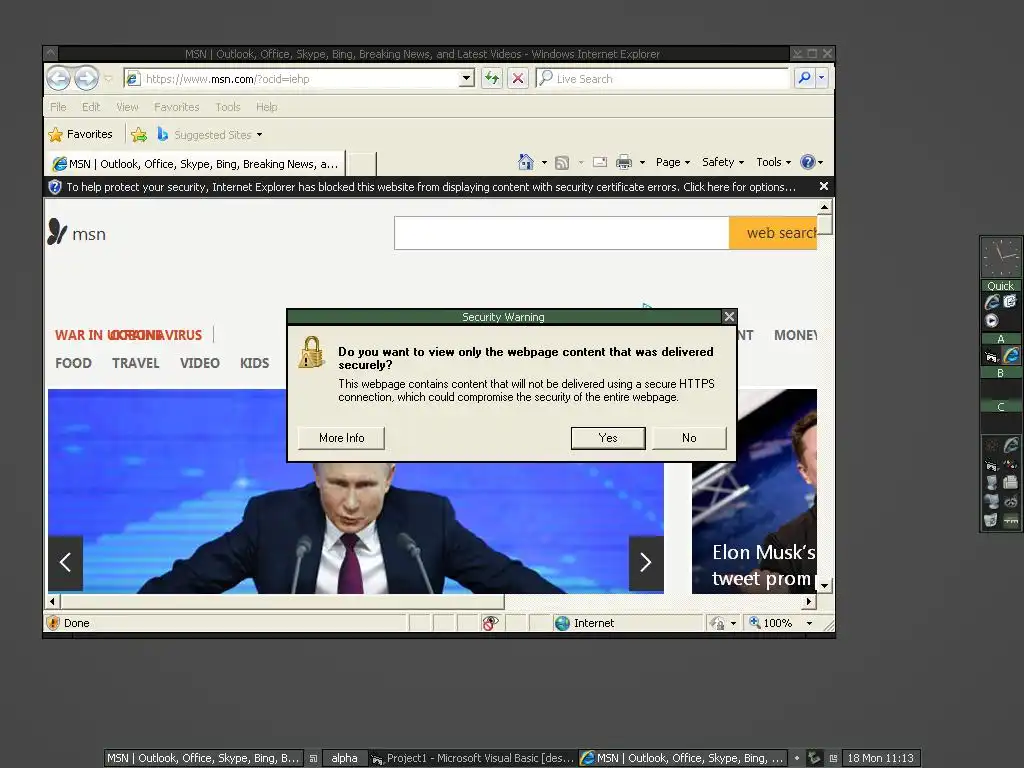Click the Refresh page icon
1024x768 pixels.
pos(492,78)
